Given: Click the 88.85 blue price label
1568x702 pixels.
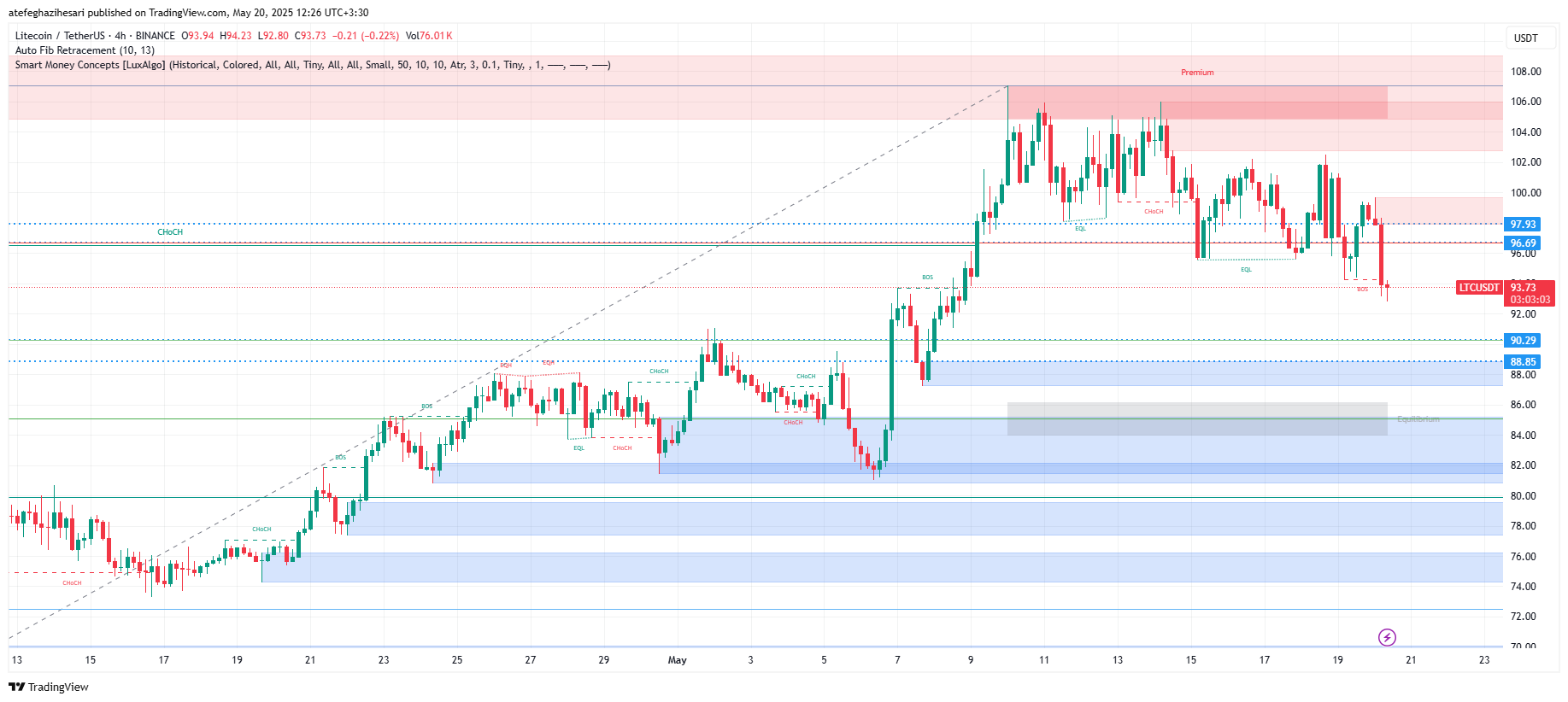Looking at the screenshot, I should [x=1523, y=362].
